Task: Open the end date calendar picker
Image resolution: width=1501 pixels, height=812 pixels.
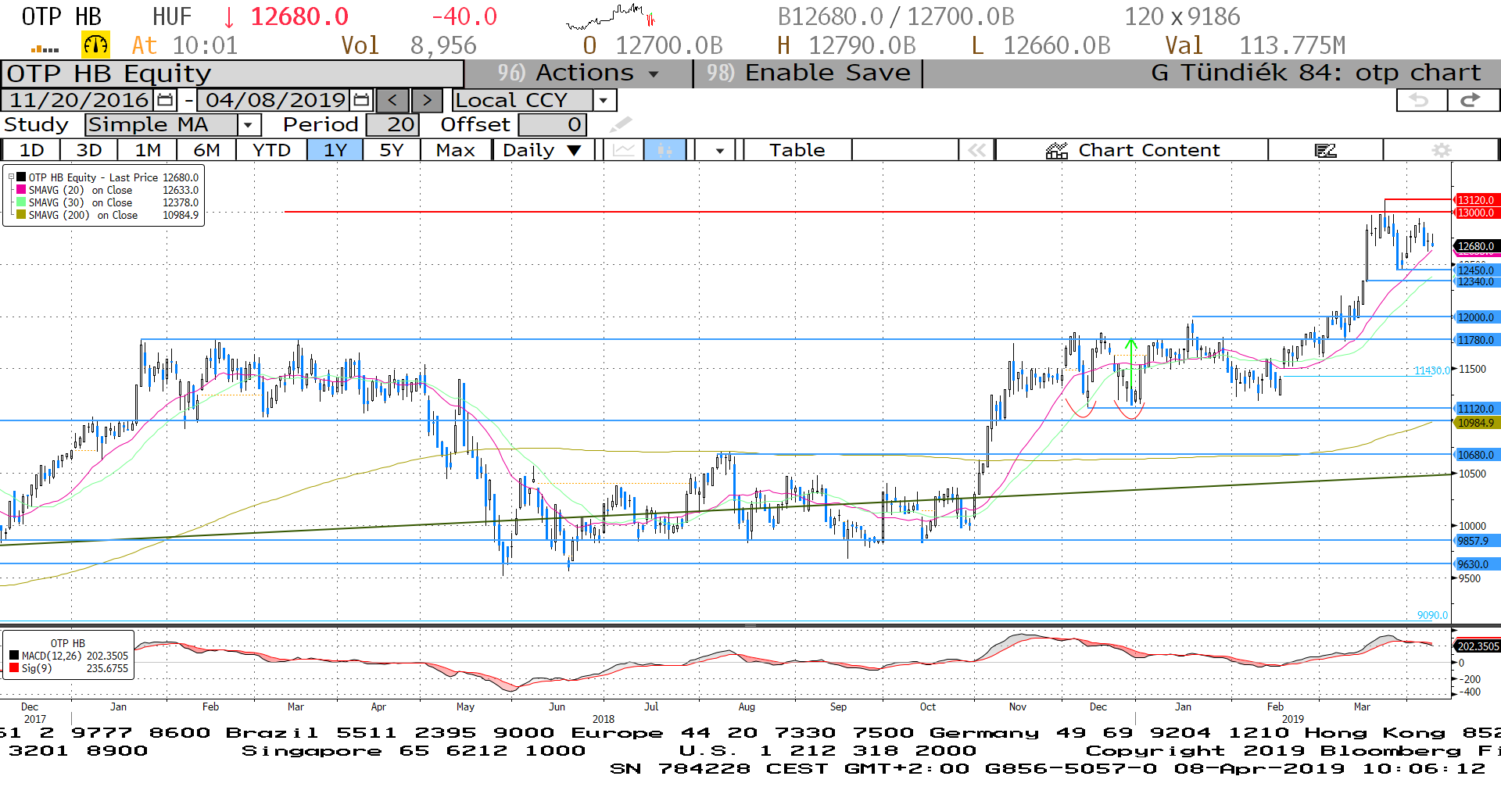Action: tap(361, 100)
